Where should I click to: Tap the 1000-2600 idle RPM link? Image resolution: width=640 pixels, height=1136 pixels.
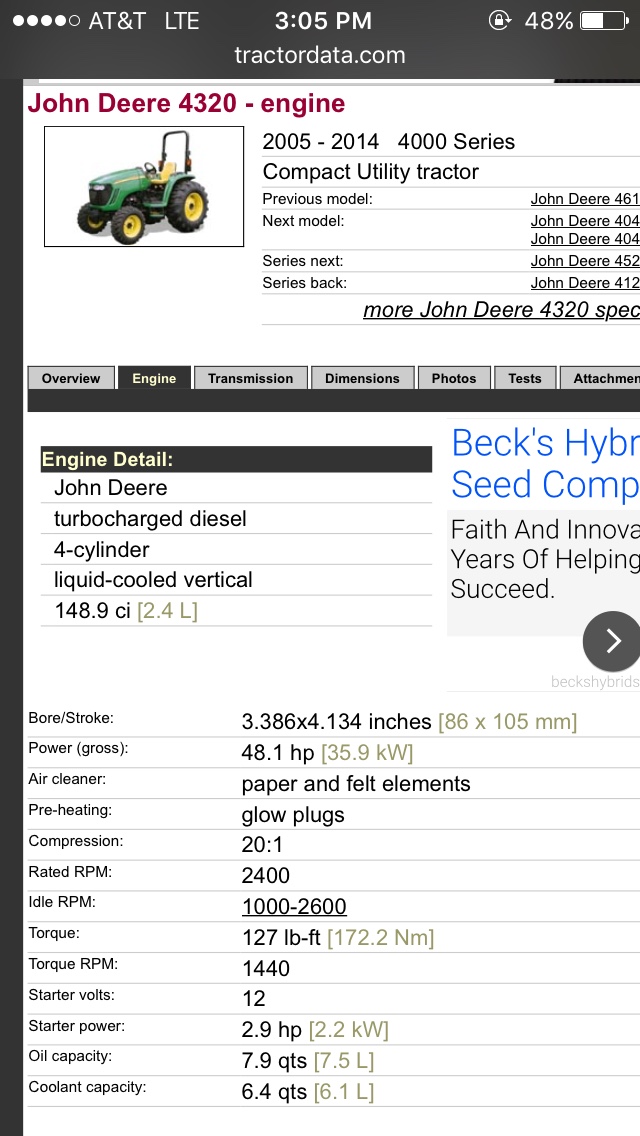click(294, 906)
